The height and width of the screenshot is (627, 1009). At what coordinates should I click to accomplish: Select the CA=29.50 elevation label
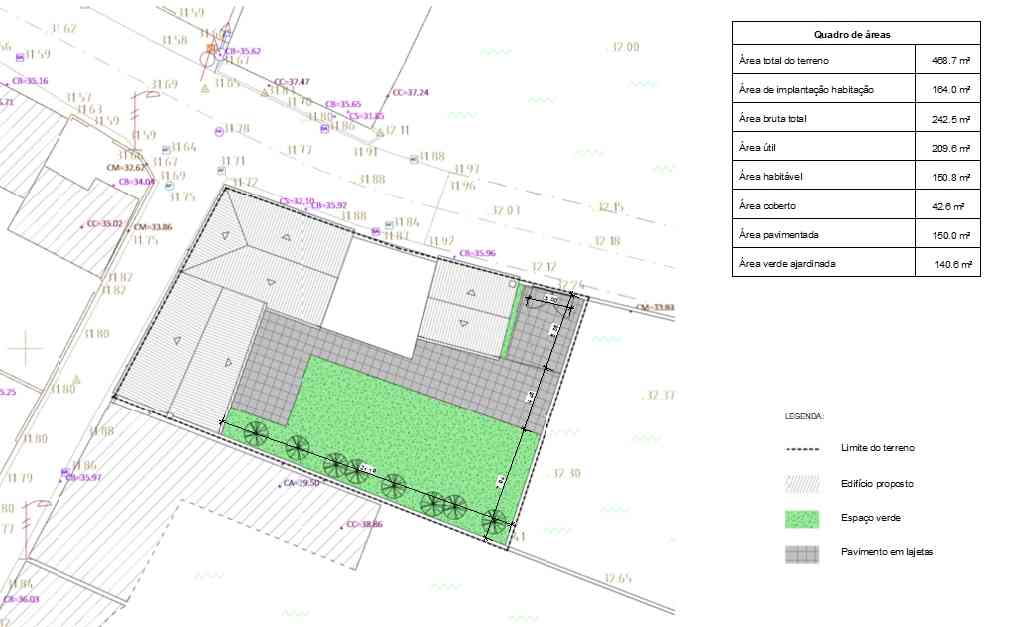pos(300,483)
